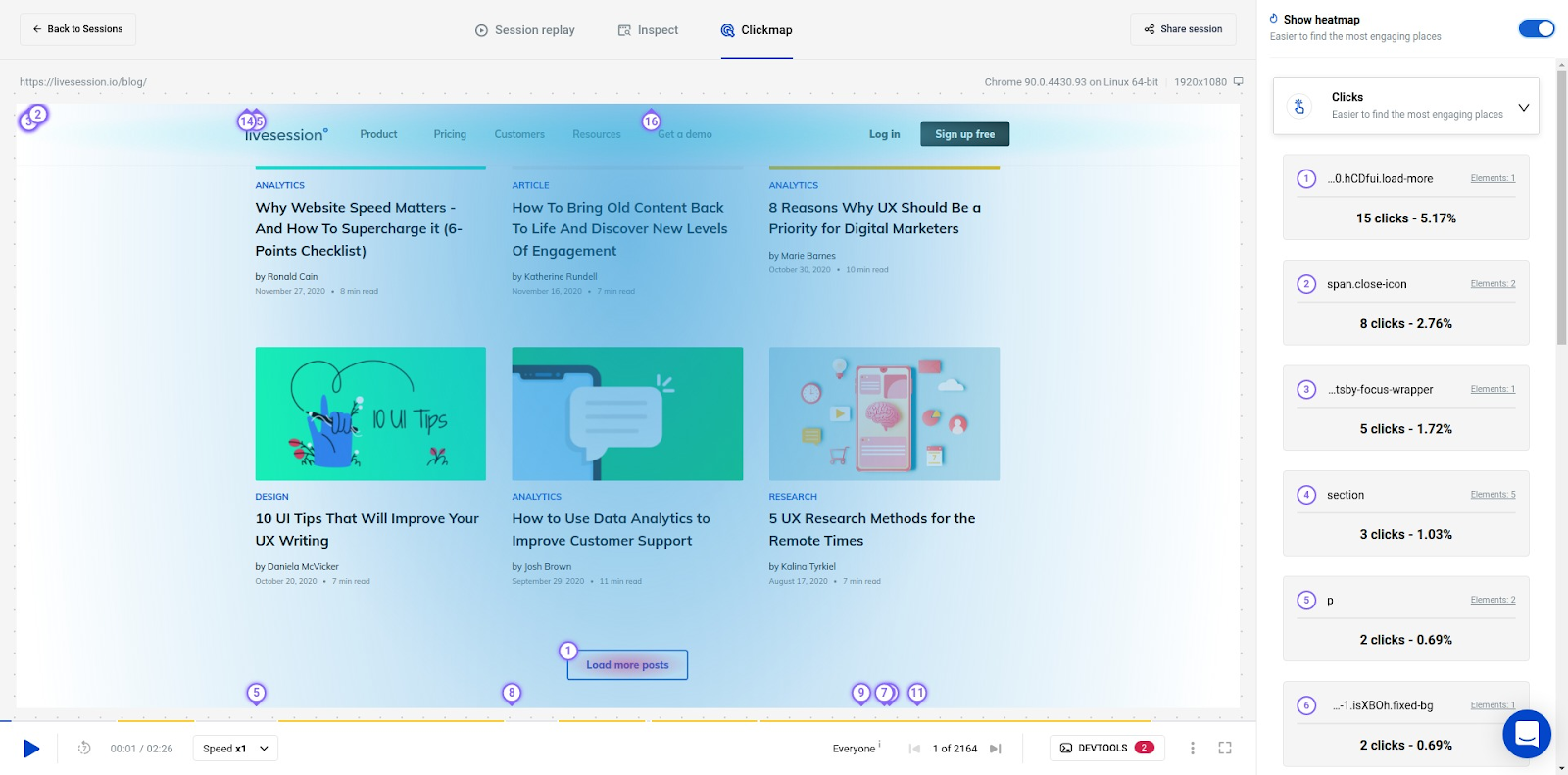Open article How To Bring Old Content Back
The height and width of the screenshot is (775, 1568).
click(619, 229)
